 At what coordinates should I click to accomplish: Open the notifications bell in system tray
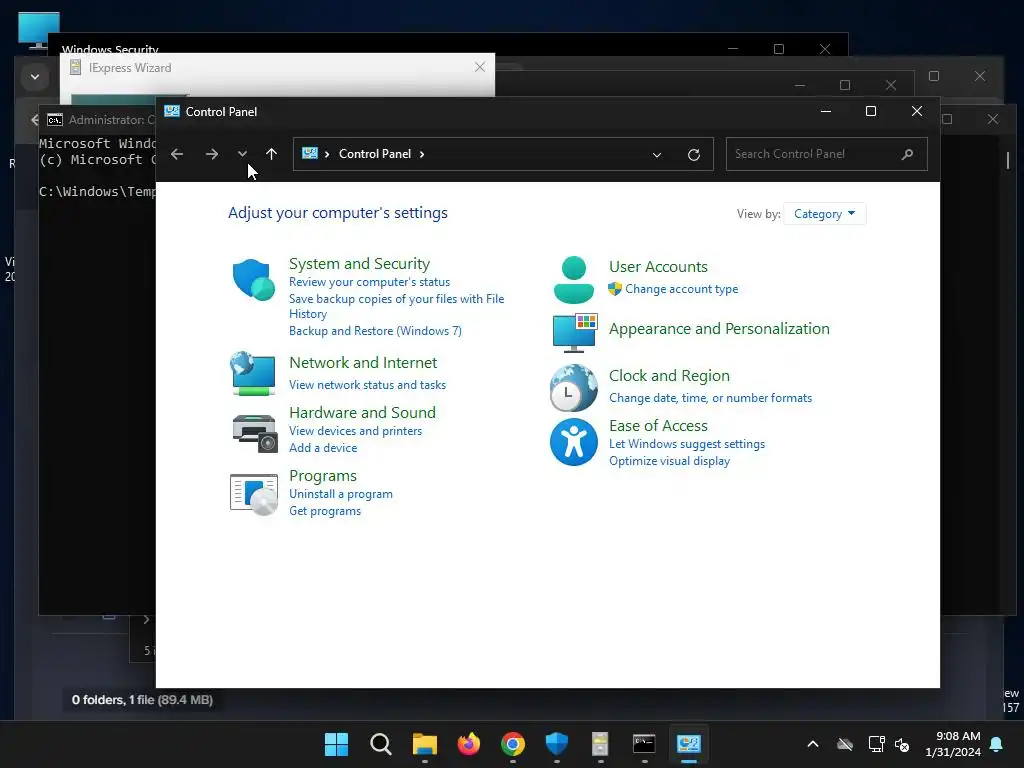click(997, 744)
